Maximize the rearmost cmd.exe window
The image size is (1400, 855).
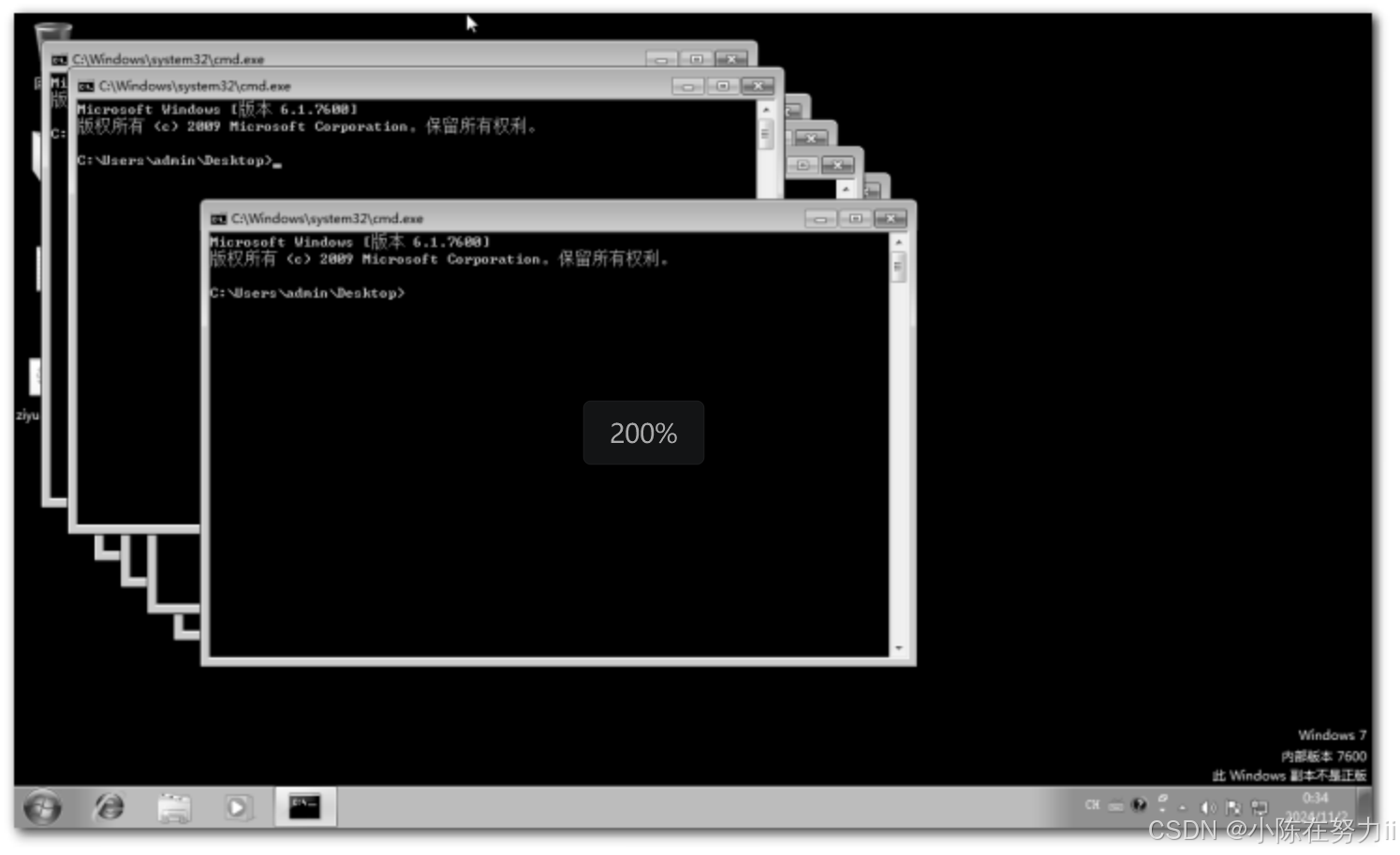pos(696,59)
